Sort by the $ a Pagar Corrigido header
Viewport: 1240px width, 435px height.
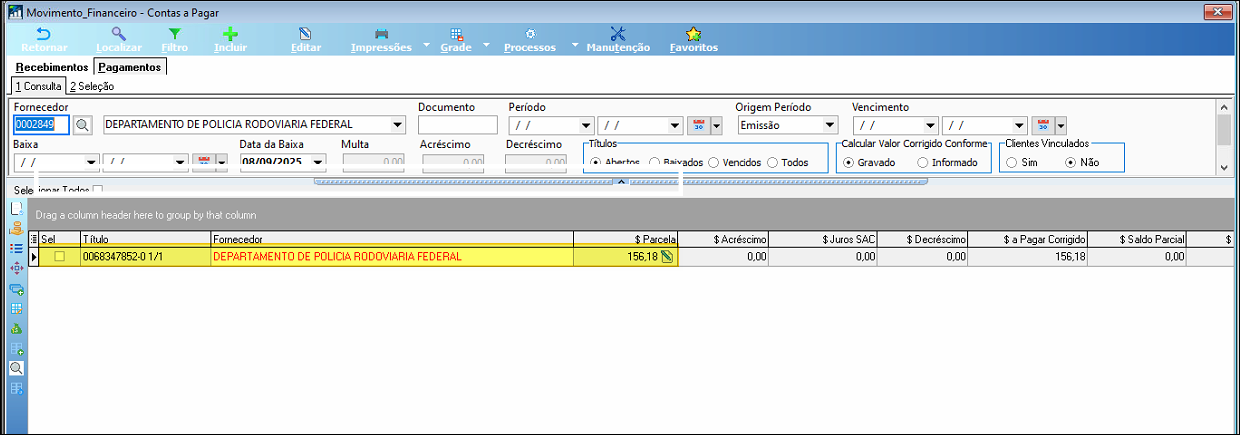1028,240
